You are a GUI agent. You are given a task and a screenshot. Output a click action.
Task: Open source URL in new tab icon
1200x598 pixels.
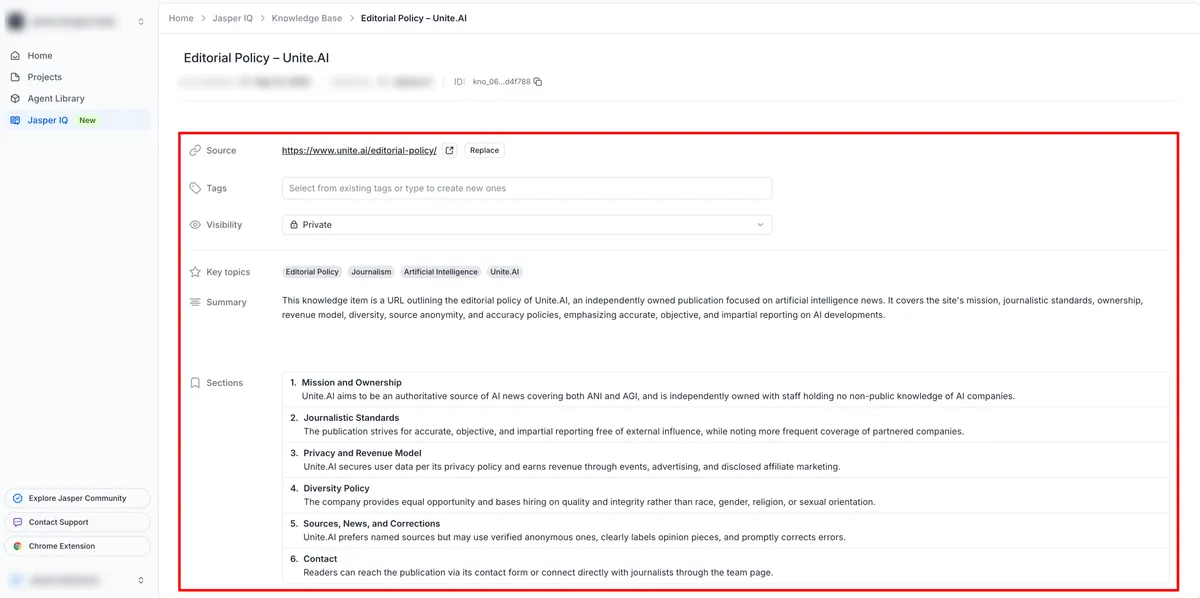[450, 150]
